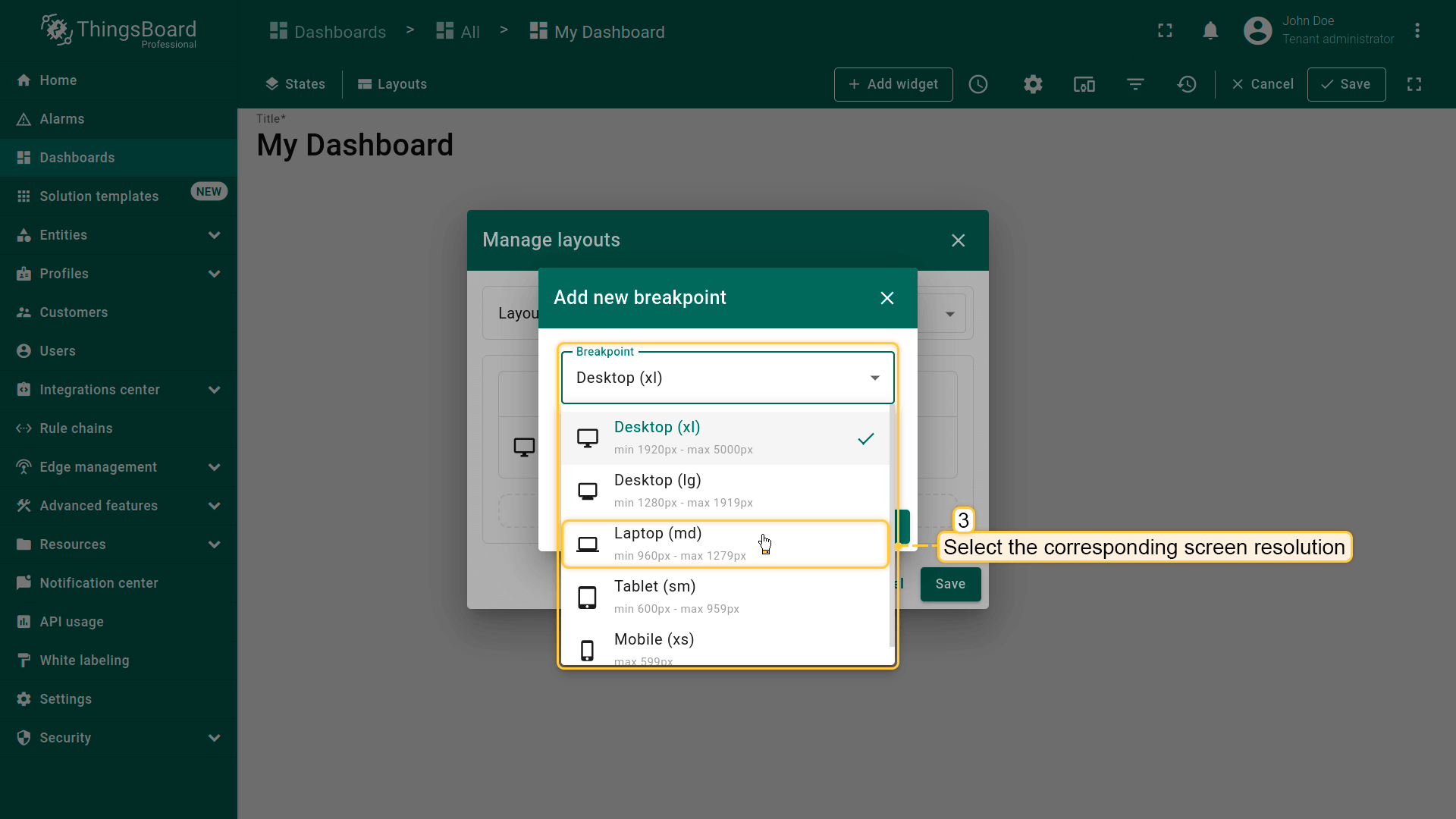Viewport: 1456px width, 819px height.
Task: Open version control history icon
Action: (1187, 84)
